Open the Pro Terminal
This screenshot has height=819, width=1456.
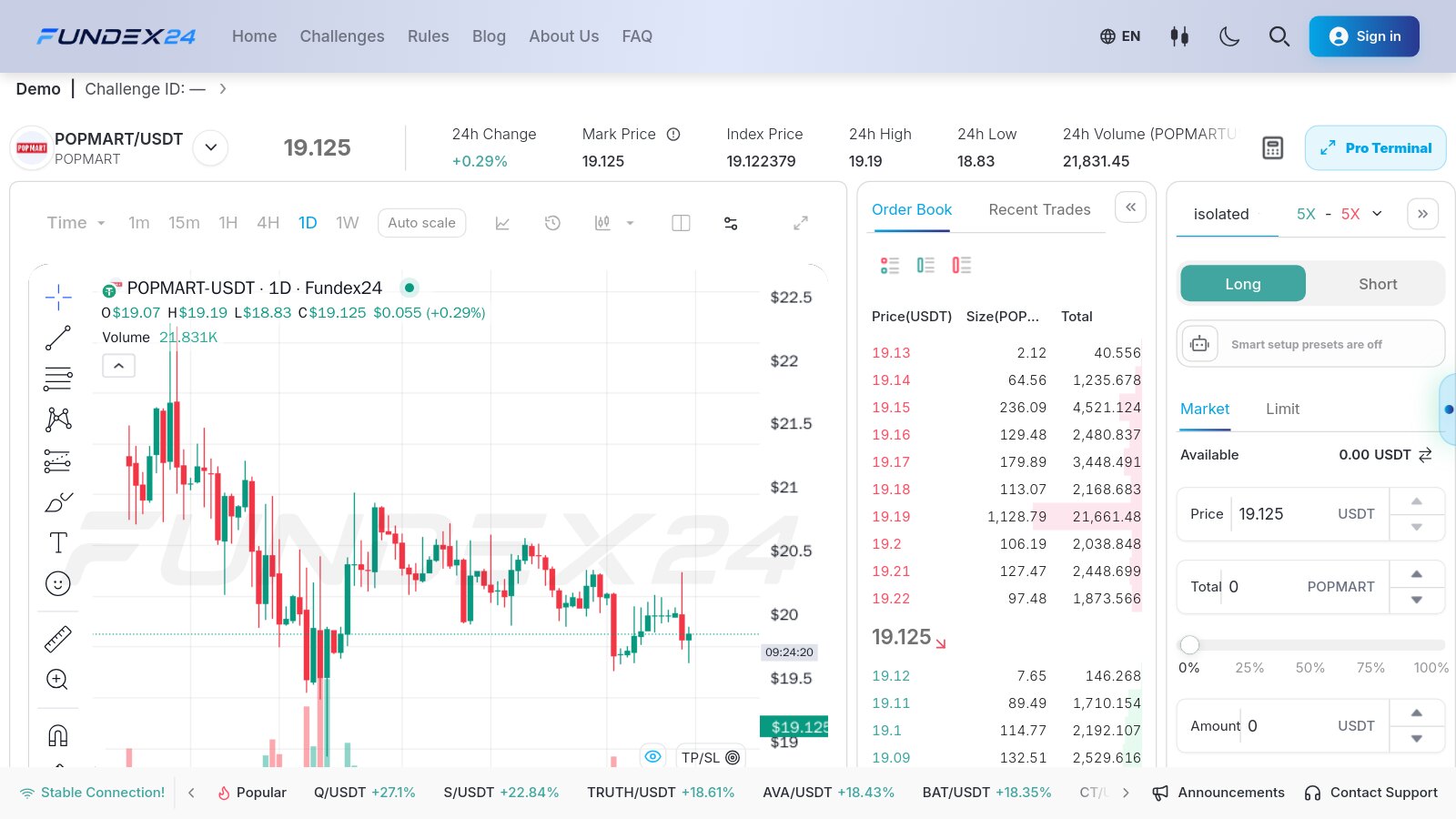pos(1376,148)
